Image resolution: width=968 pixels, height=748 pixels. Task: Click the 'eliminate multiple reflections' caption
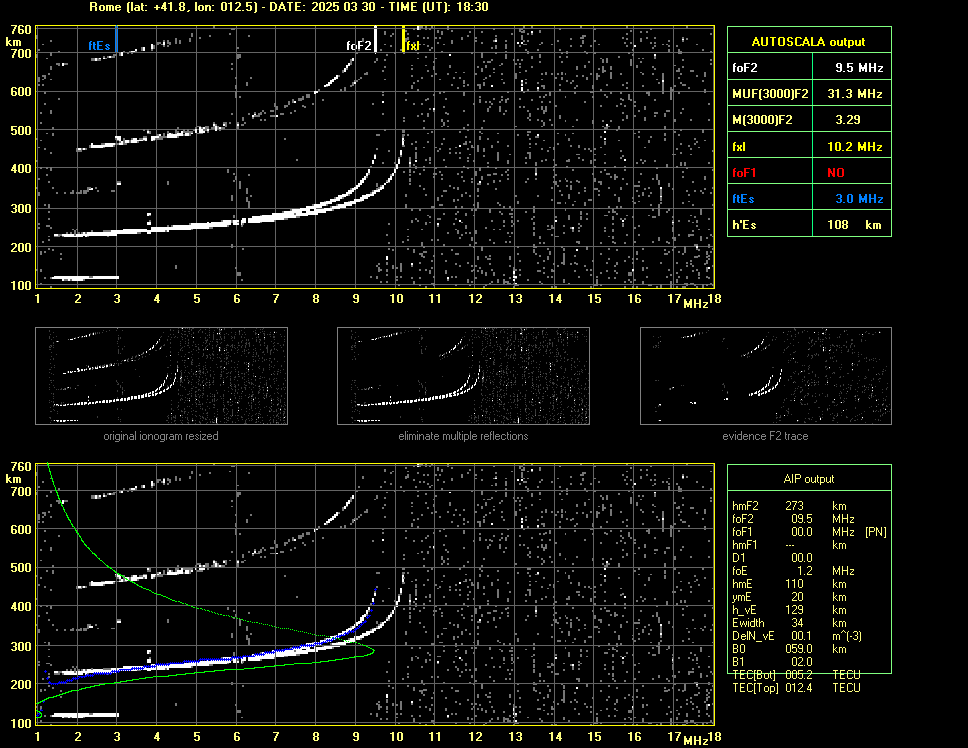(x=463, y=436)
